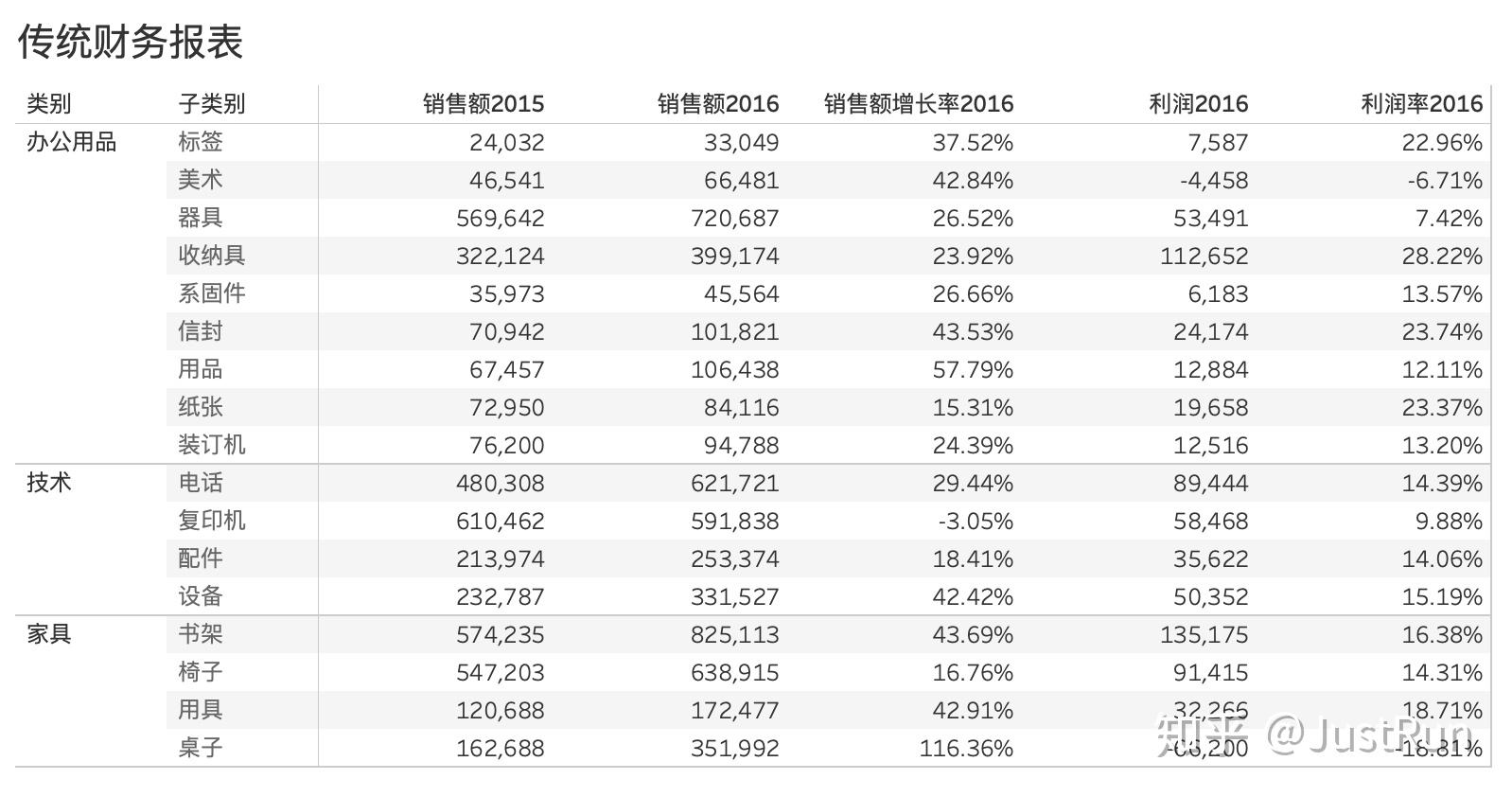Click the 类别 column header
1512x797 pixels.
pyautogui.click(x=48, y=104)
